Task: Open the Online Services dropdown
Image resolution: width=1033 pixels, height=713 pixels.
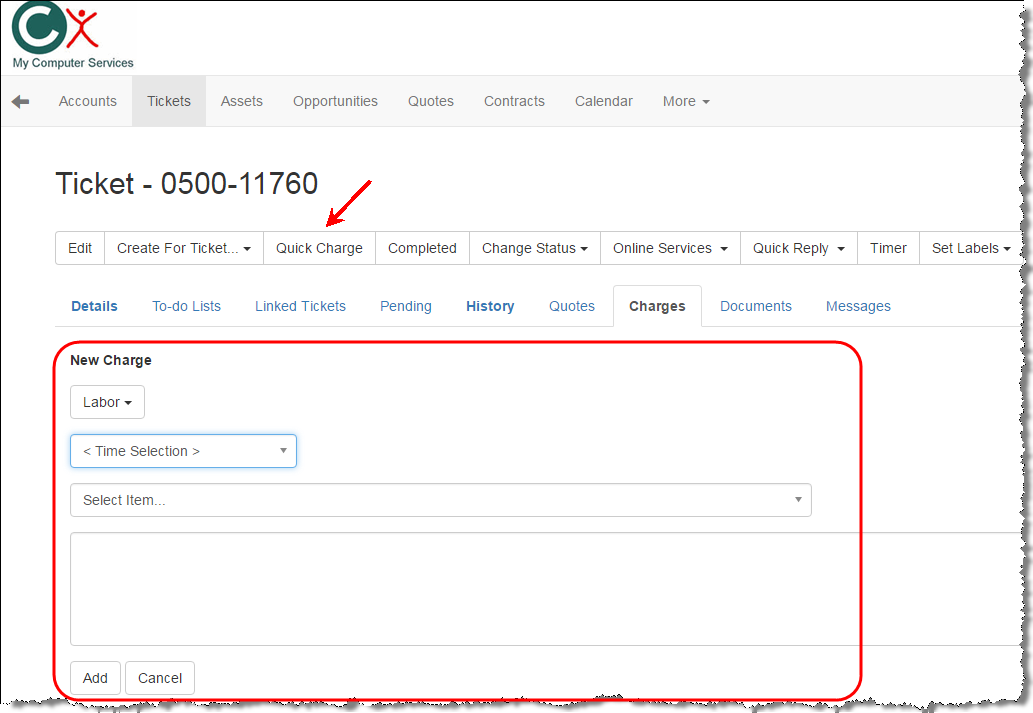Action: 669,249
